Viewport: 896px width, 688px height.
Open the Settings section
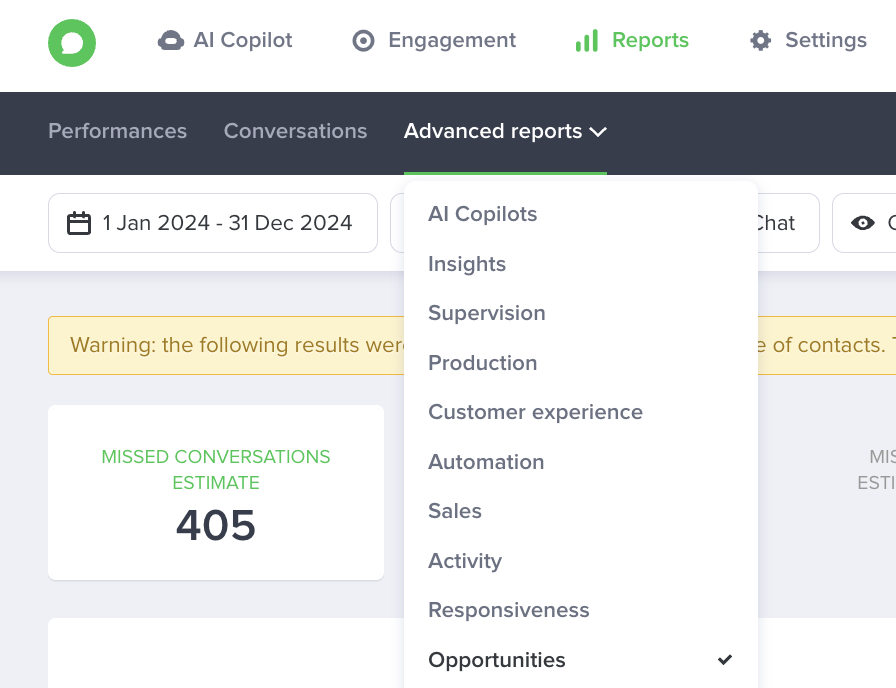pyautogui.click(x=808, y=41)
